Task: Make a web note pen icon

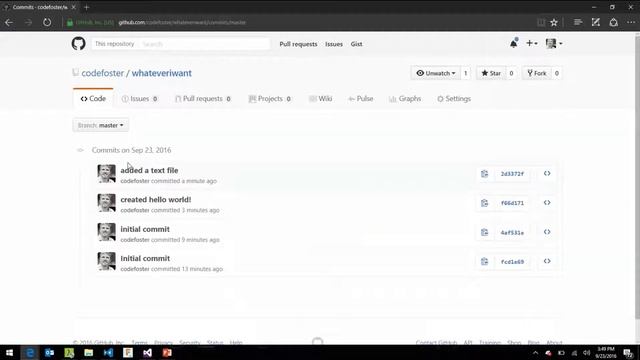Action: pos(596,22)
